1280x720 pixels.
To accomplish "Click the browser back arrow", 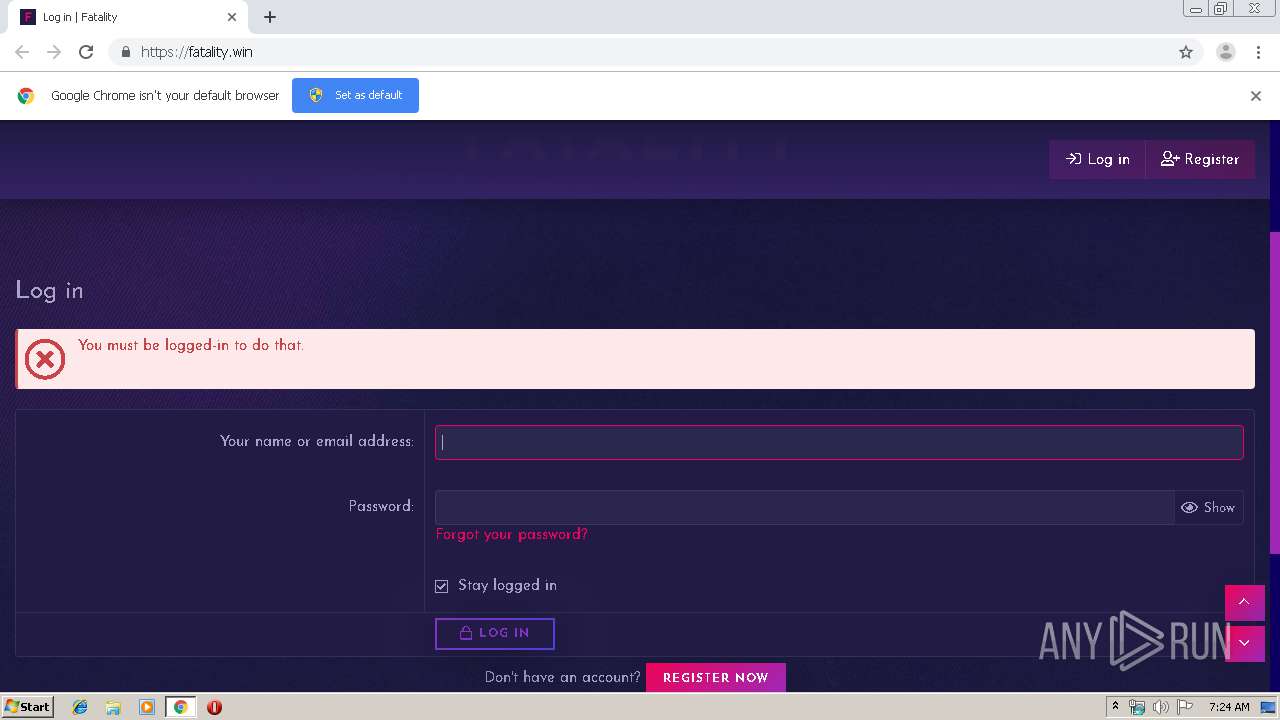I will (x=22, y=52).
